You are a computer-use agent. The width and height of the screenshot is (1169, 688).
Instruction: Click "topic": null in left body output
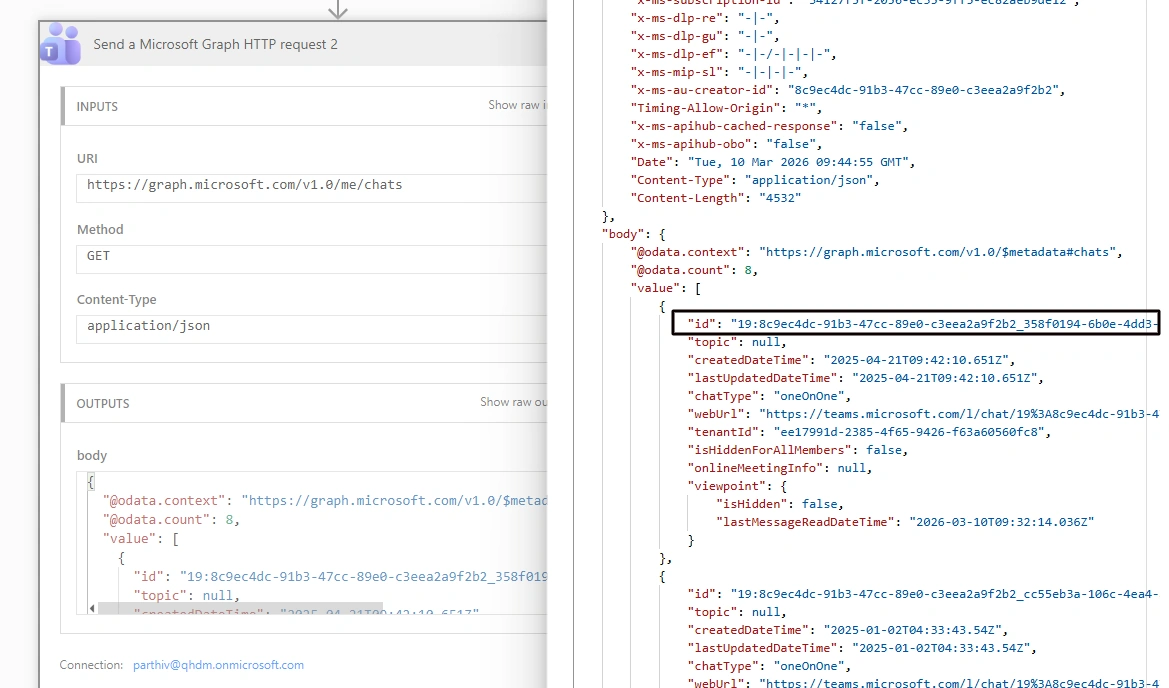click(186, 596)
